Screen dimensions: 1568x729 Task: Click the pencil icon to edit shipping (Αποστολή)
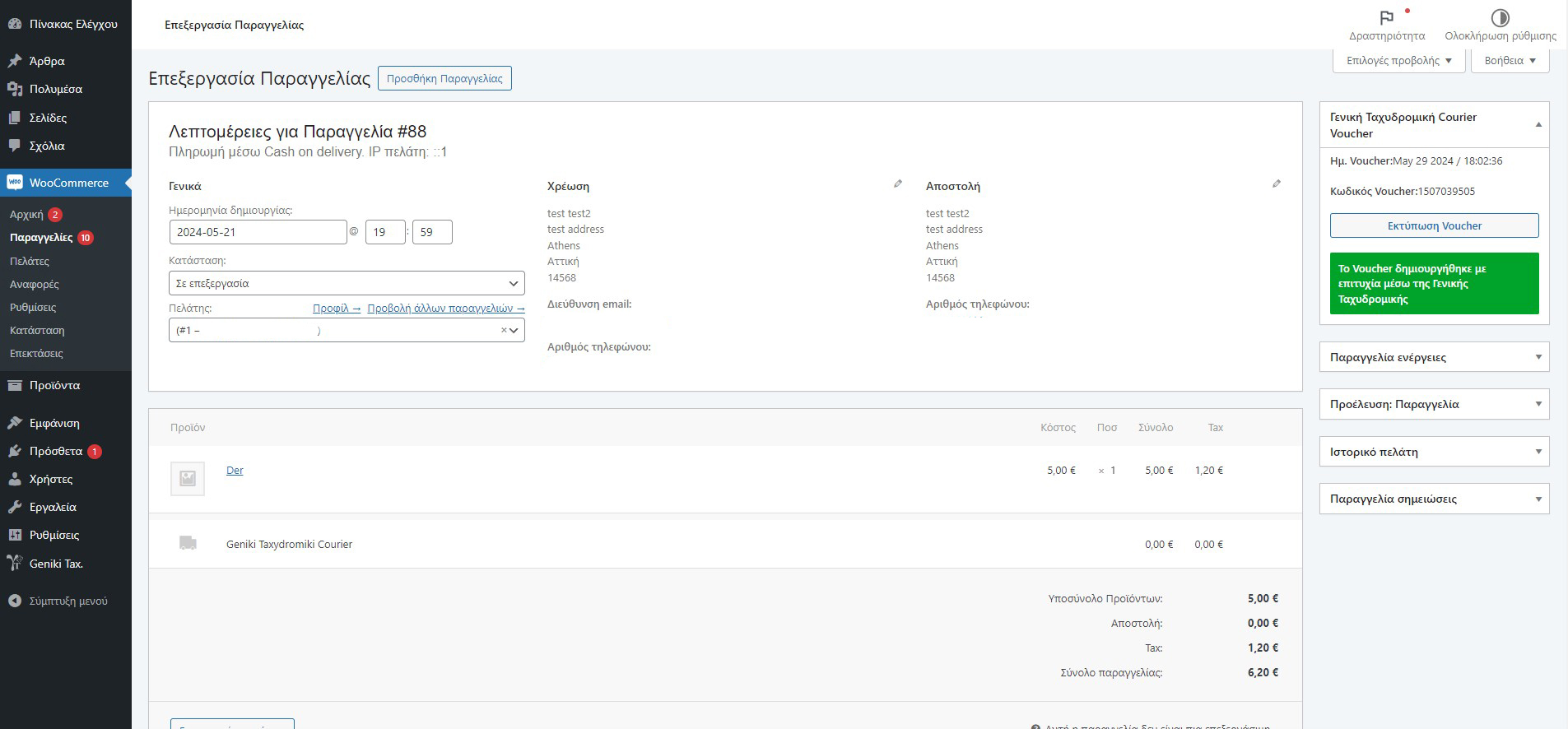coord(1277,184)
